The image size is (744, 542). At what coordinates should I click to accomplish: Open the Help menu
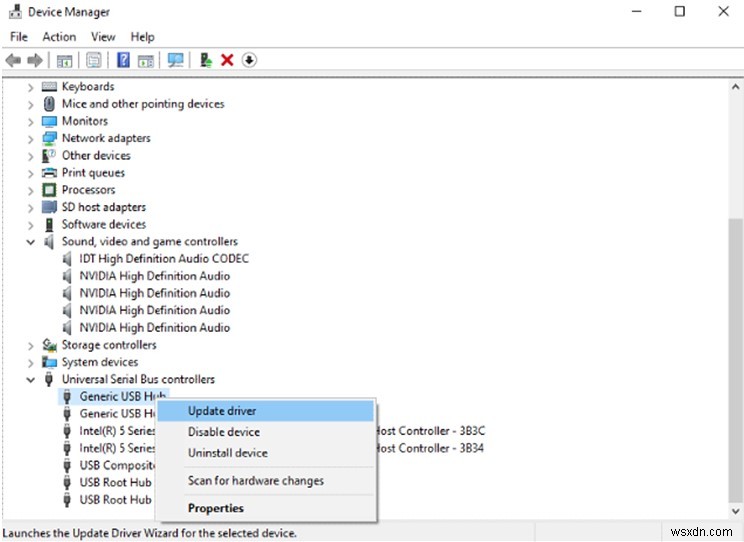142,37
